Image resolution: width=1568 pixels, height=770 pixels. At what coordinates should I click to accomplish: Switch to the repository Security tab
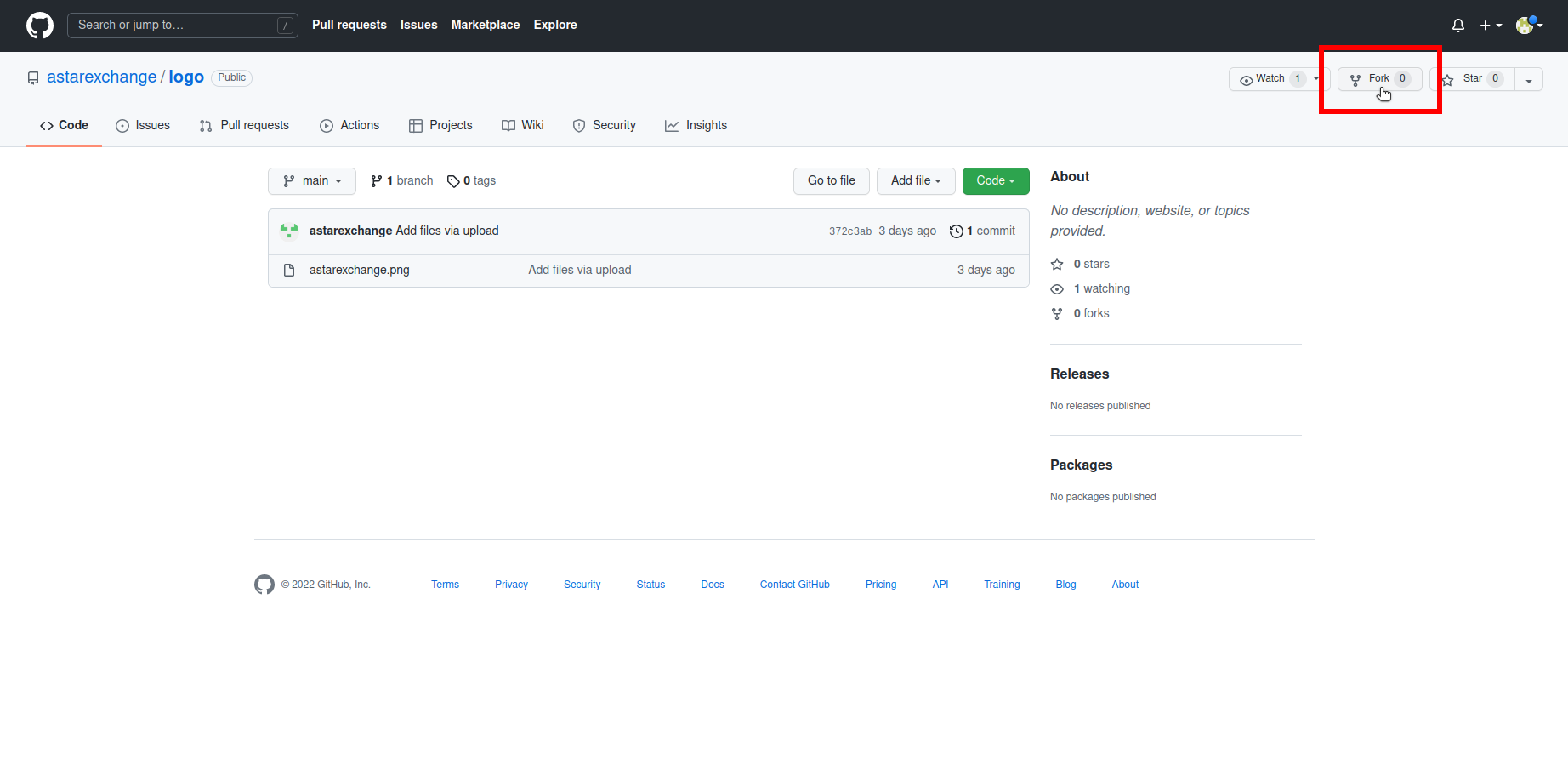click(605, 125)
